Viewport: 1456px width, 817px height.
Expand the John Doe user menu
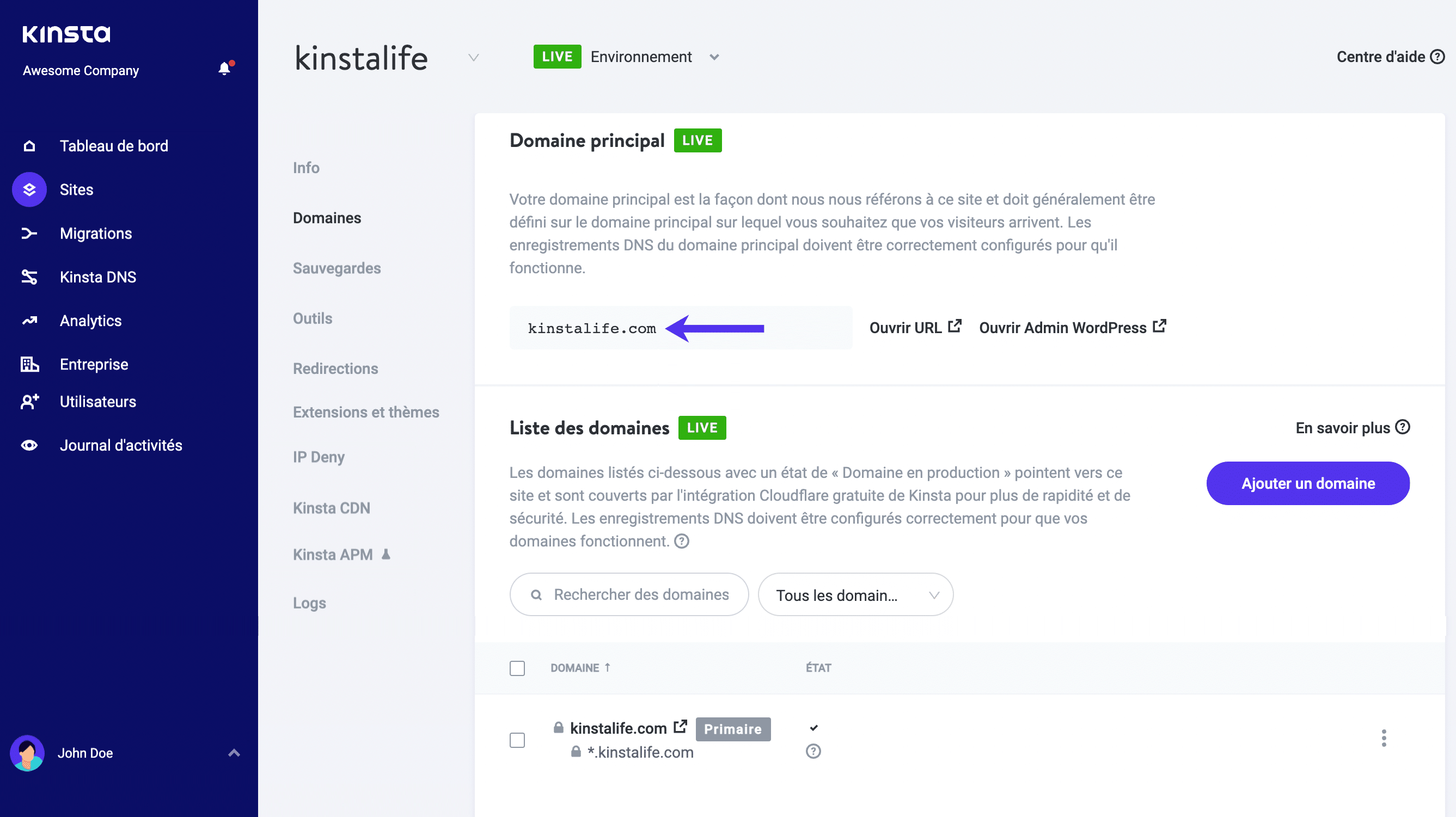[x=234, y=753]
